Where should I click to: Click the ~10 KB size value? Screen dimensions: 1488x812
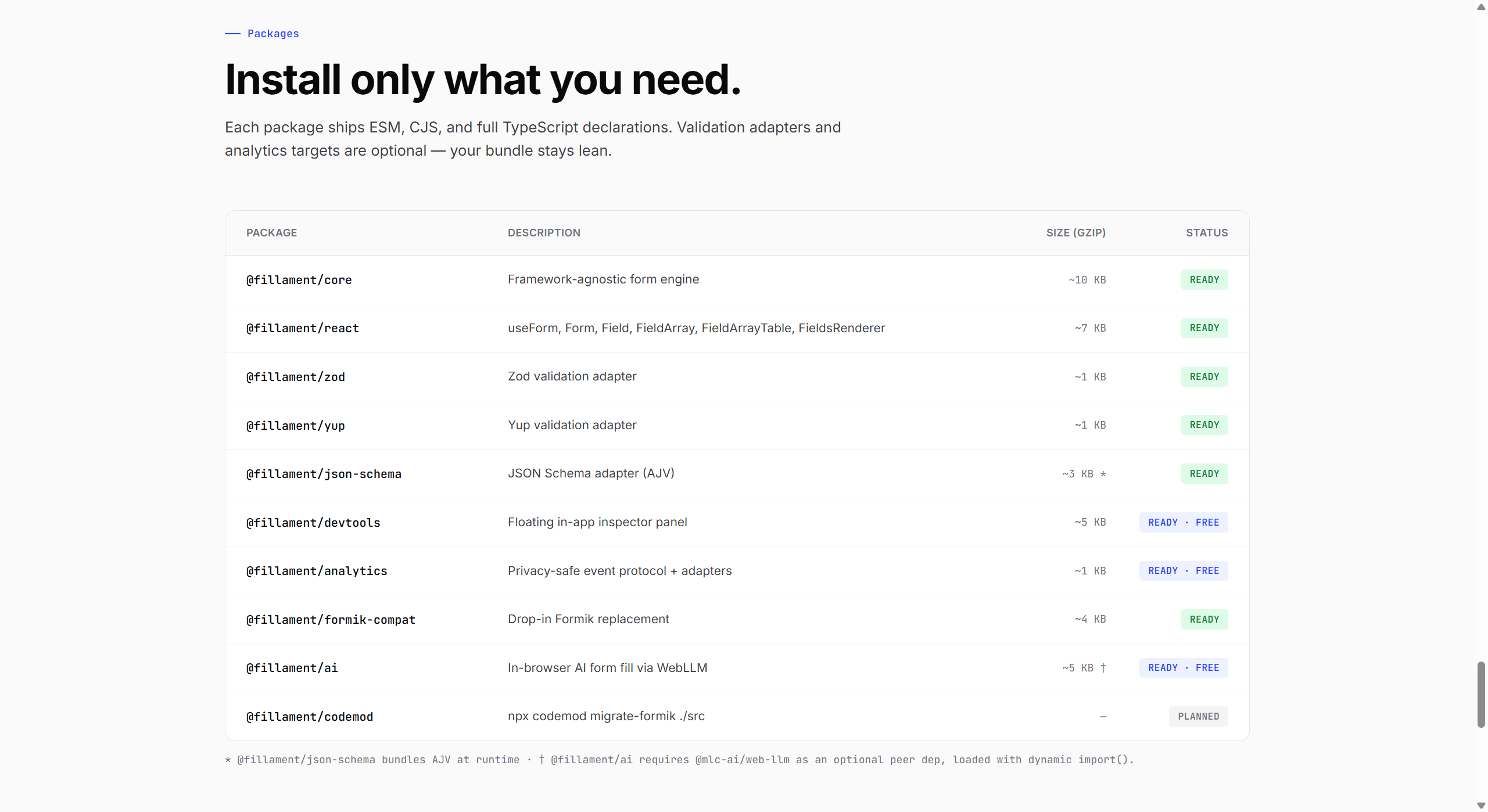1087,280
